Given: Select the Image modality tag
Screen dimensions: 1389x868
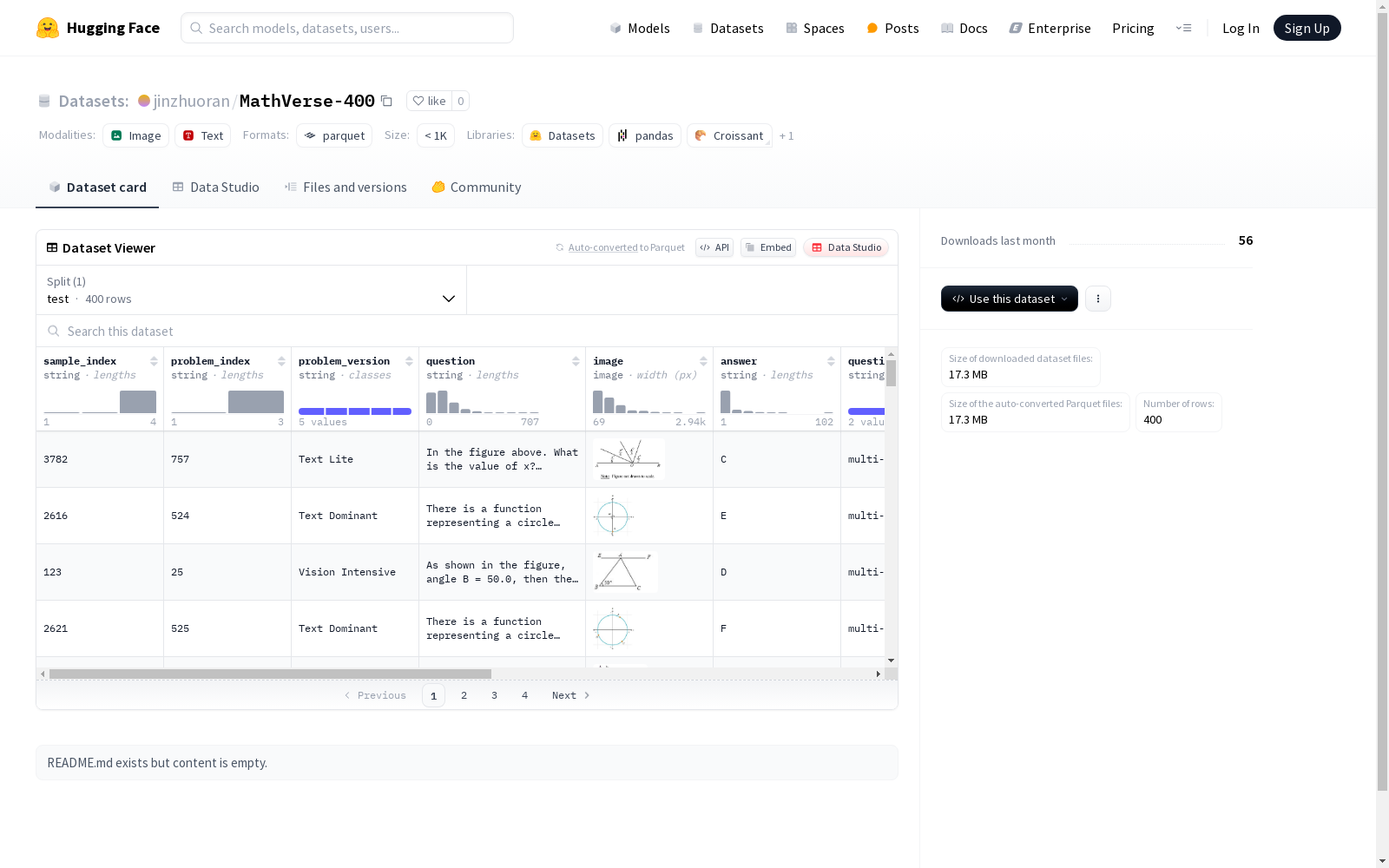Looking at the screenshot, I should tap(136, 135).
